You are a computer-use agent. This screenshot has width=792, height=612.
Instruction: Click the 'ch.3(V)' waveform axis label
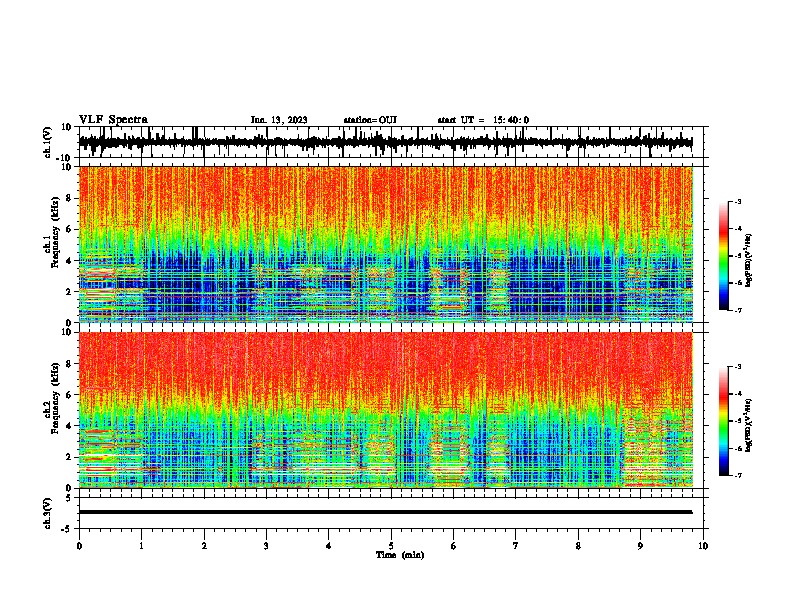tap(48, 513)
